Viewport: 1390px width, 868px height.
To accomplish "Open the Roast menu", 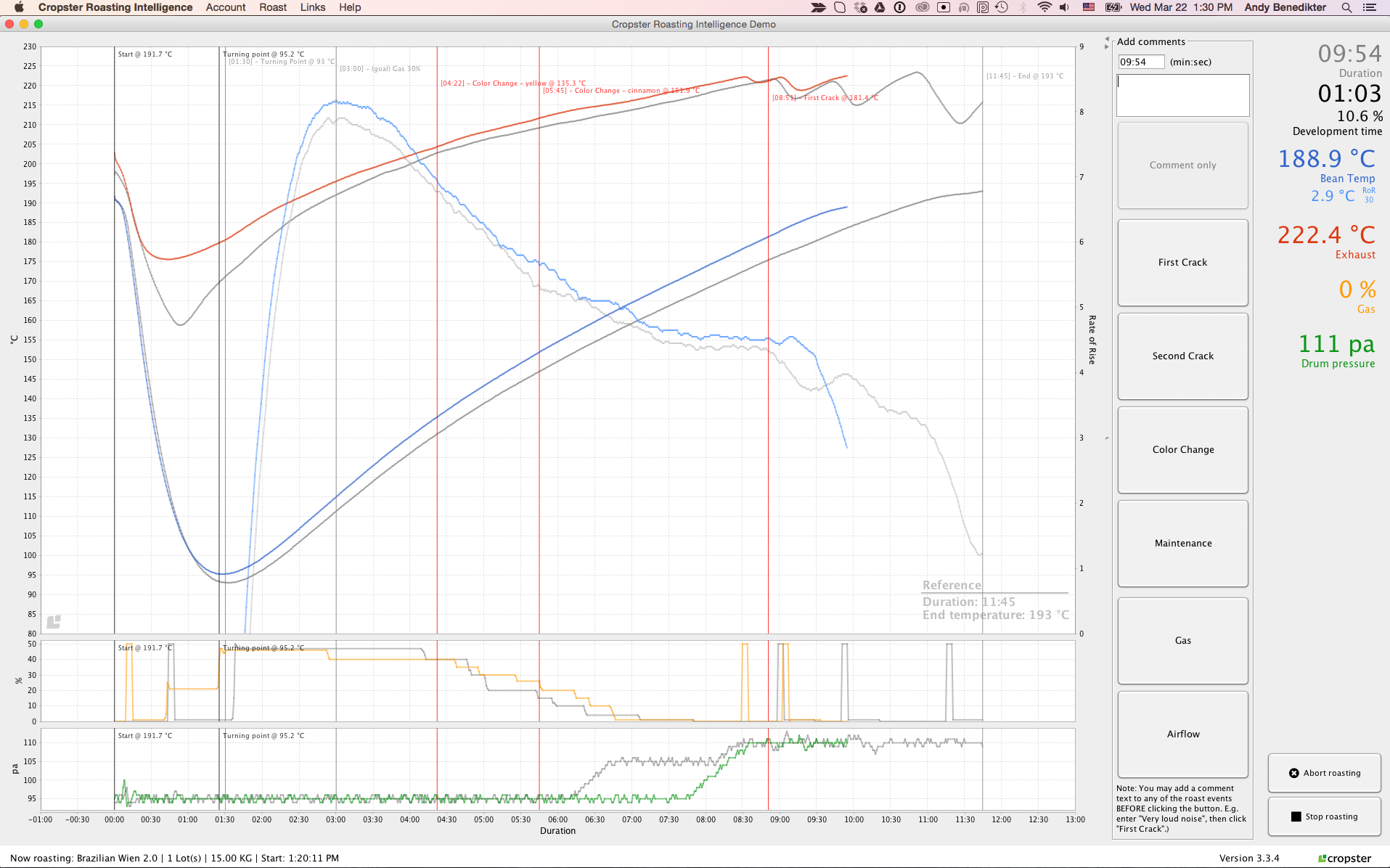I will pos(273,7).
